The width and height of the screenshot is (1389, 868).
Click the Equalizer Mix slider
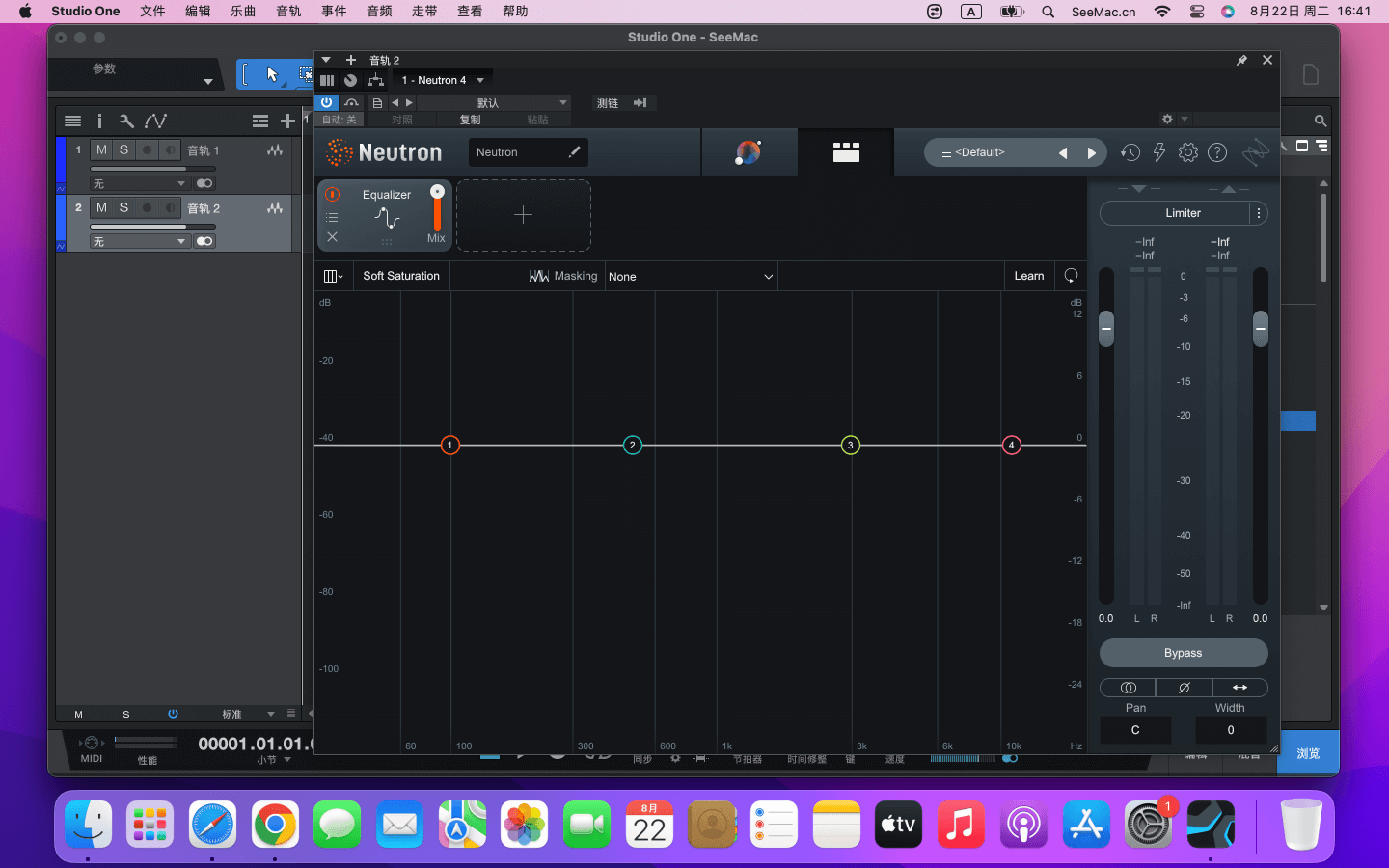pyautogui.click(x=437, y=209)
